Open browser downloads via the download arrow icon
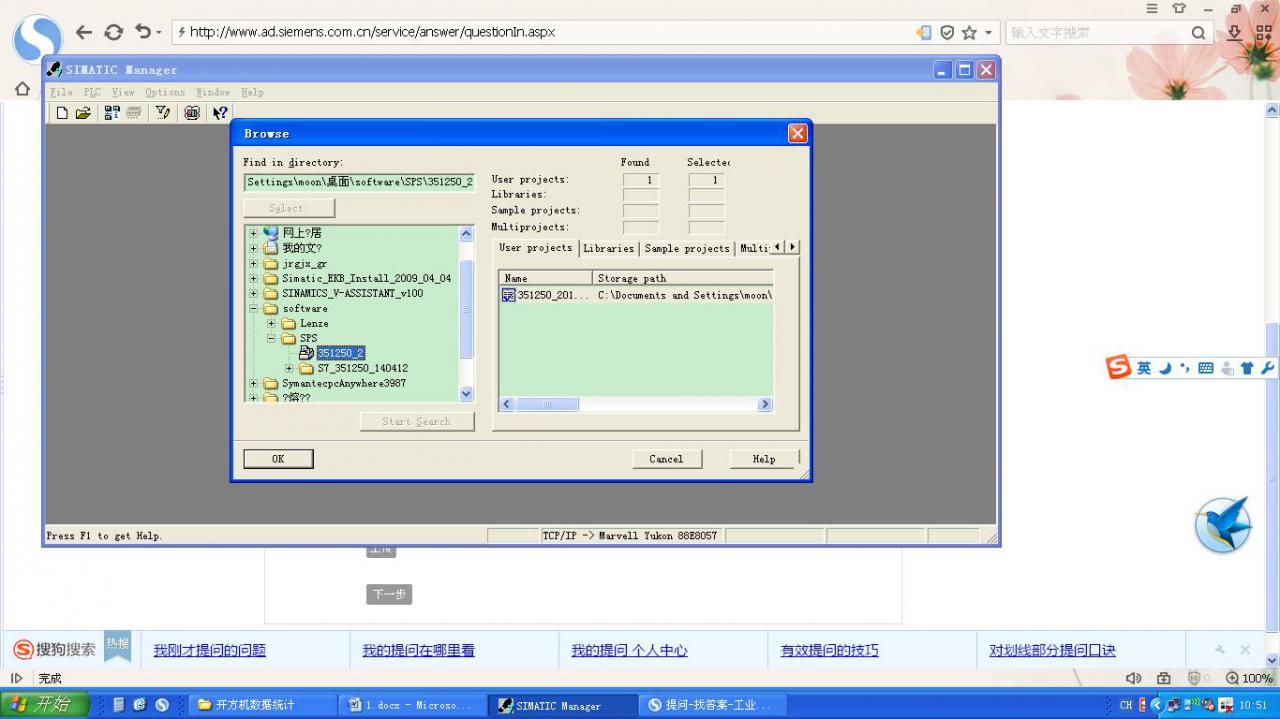1280x719 pixels. (x=1234, y=32)
